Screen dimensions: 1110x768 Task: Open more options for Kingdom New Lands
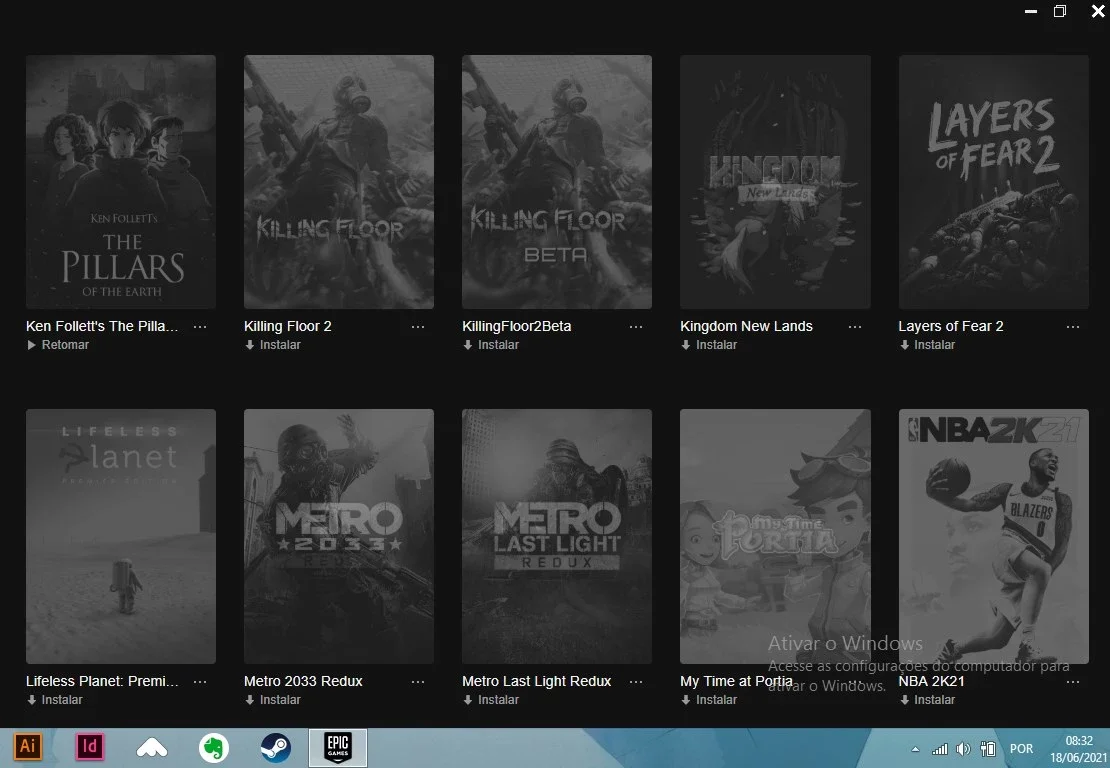point(854,326)
